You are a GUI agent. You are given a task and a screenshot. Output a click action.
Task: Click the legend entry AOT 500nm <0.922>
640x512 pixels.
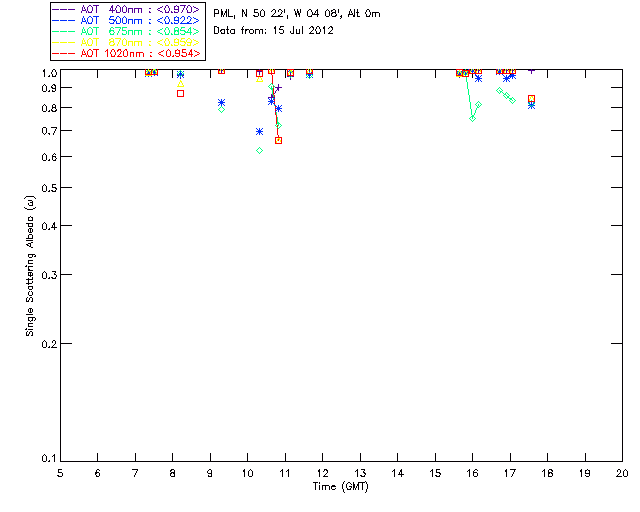tap(126, 20)
